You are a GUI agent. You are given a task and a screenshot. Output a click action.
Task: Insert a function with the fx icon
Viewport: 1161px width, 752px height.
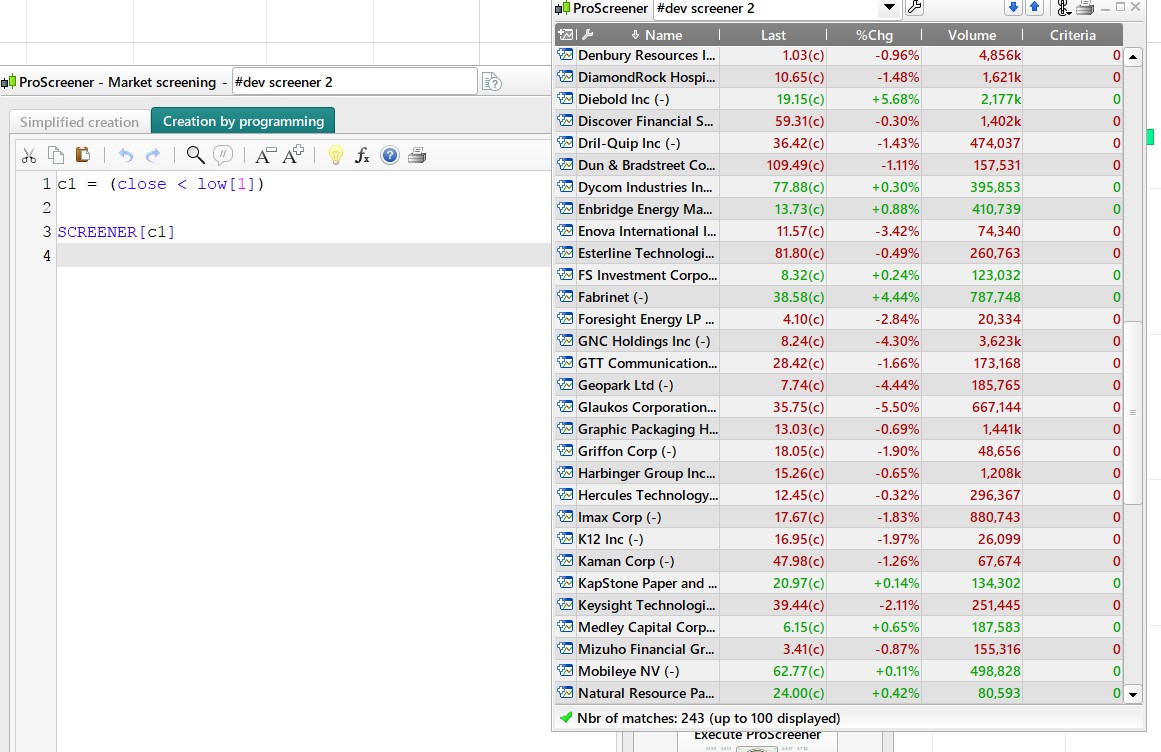tap(362, 155)
